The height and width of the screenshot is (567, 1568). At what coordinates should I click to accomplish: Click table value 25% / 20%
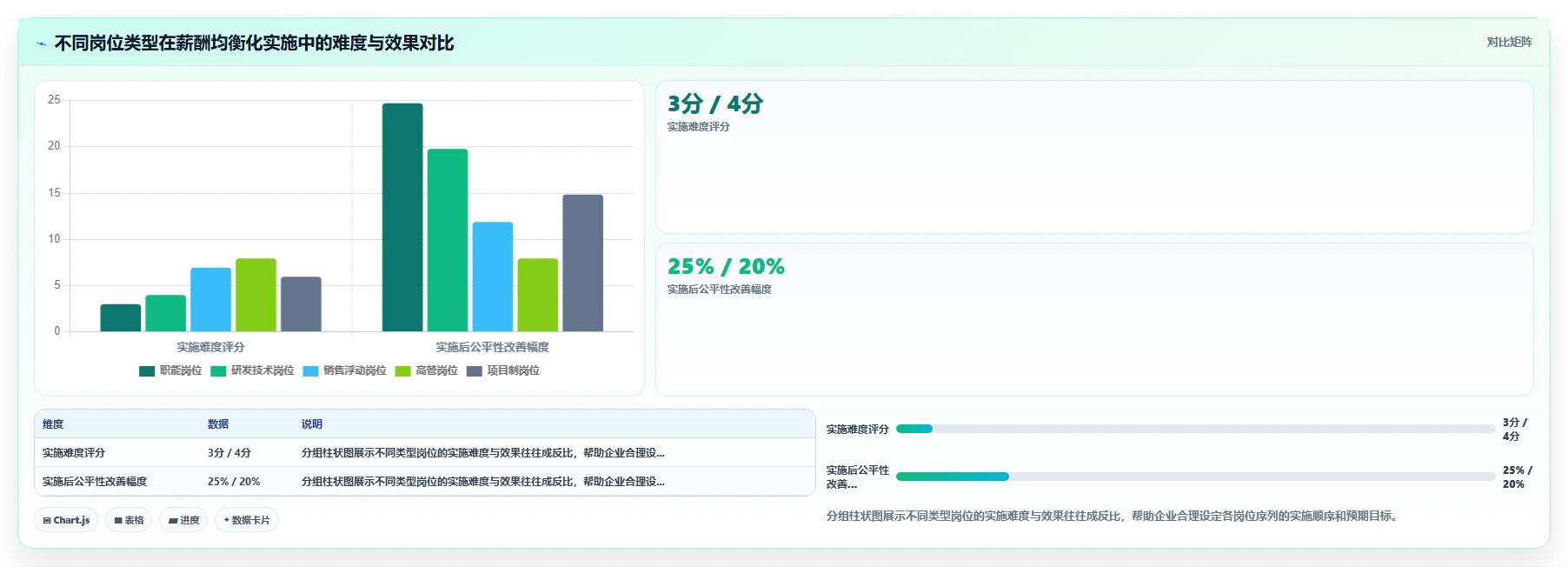[x=234, y=482]
